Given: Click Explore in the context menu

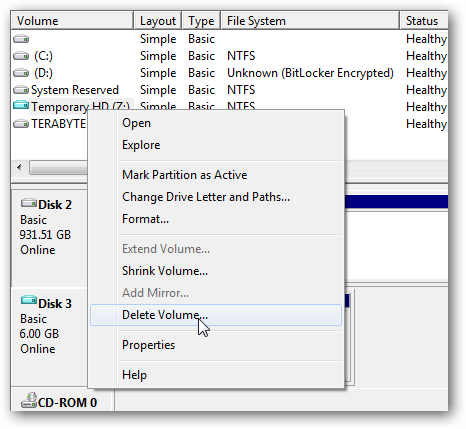Looking at the screenshot, I should coord(141,145).
